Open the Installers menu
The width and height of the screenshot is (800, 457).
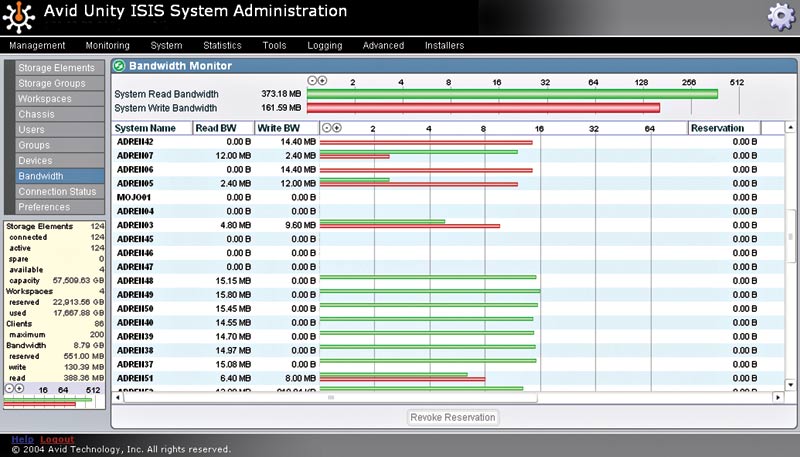tap(444, 45)
